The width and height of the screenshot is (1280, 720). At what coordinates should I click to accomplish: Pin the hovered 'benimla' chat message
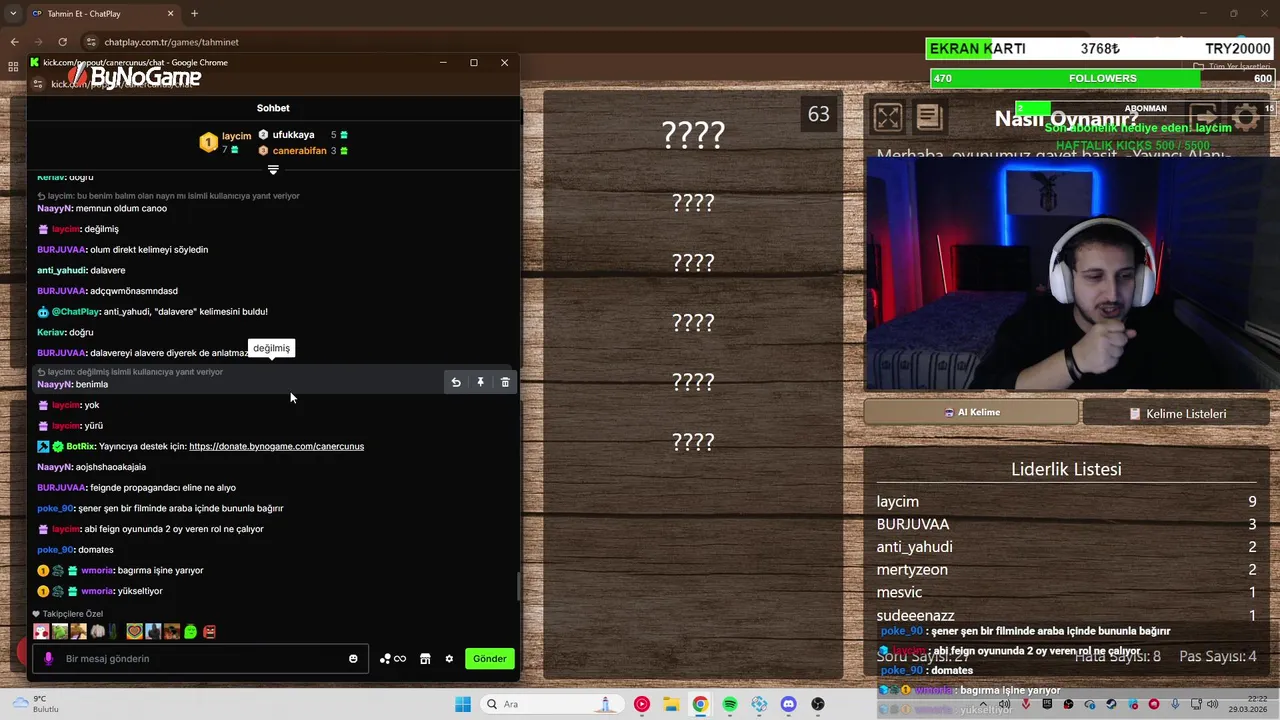[x=480, y=382]
